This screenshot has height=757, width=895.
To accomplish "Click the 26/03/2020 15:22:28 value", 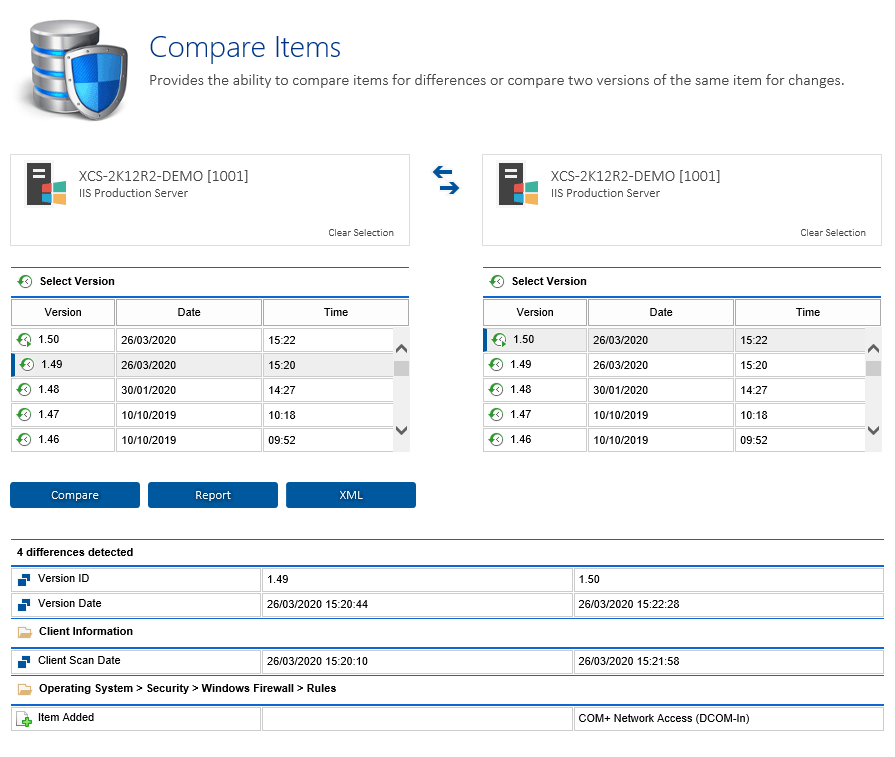I will (x=629, y=605).
